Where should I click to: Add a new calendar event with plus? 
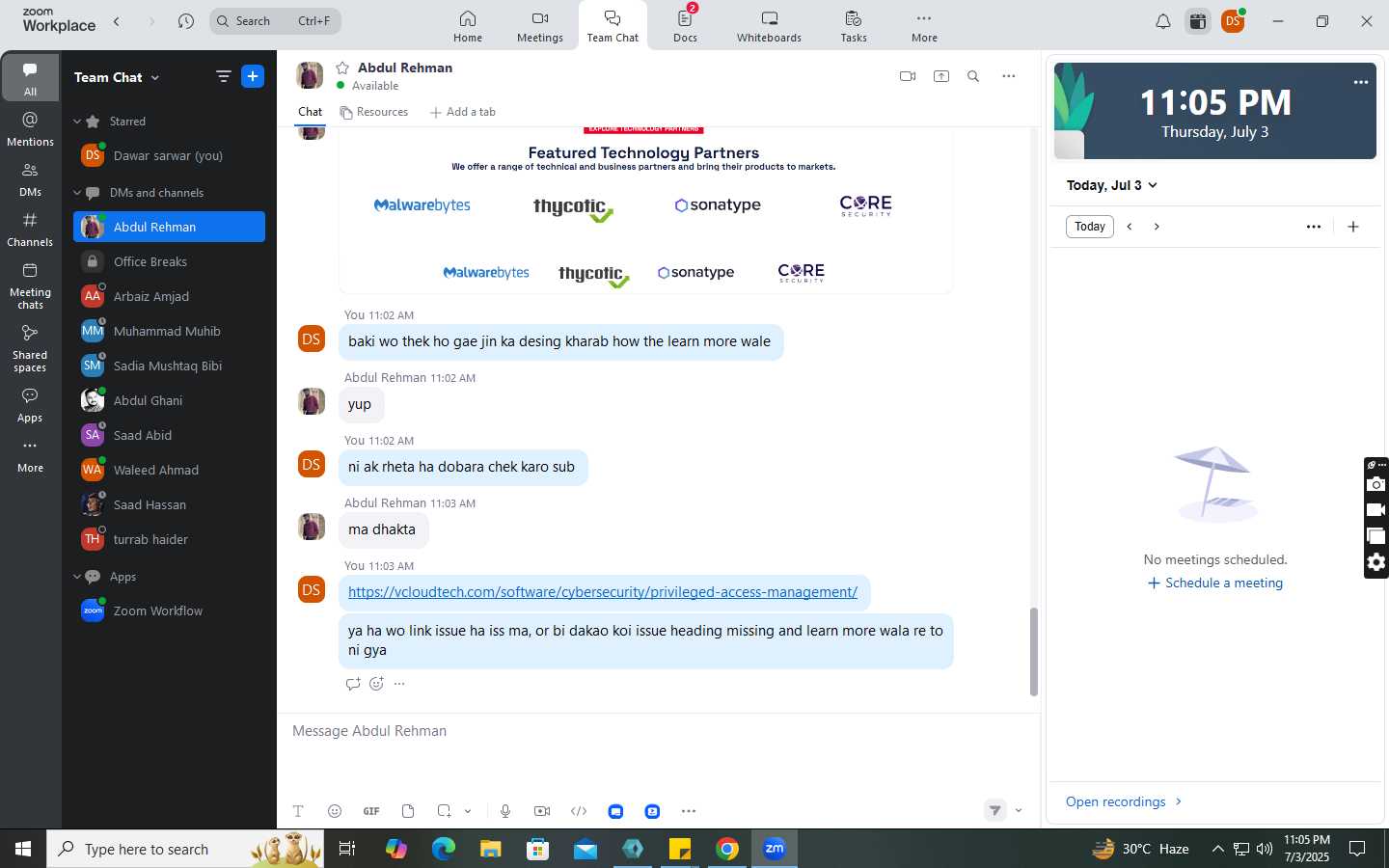pyautogui.click(x=1353, y=227)
